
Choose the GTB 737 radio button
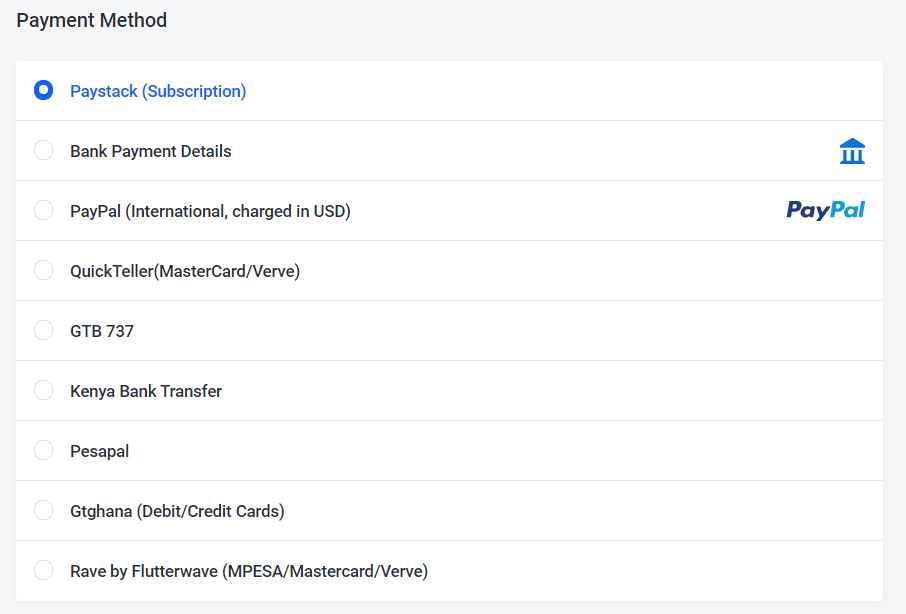[x=43, y=330]
